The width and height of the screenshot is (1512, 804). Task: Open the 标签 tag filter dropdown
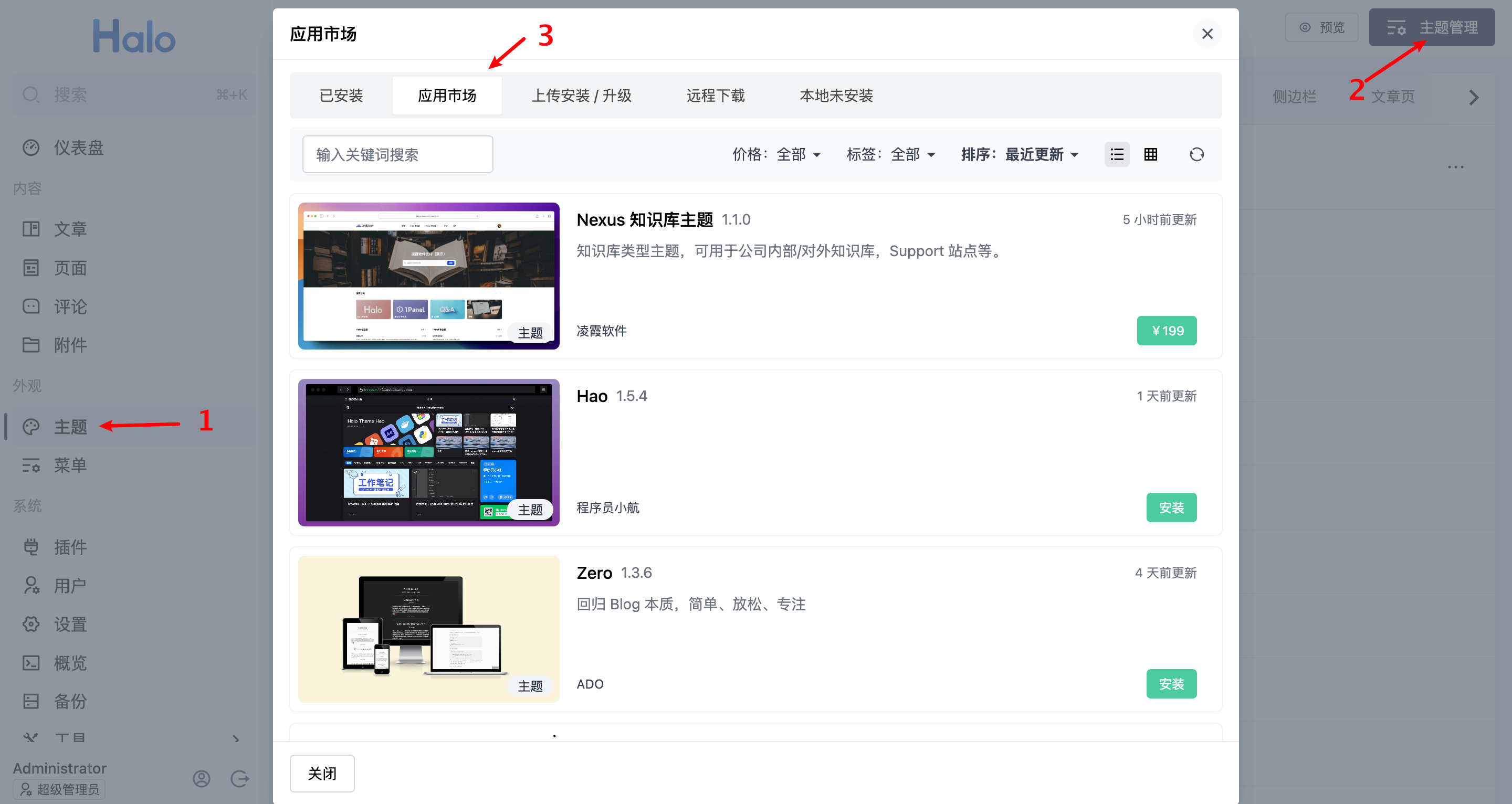[891, 154]
